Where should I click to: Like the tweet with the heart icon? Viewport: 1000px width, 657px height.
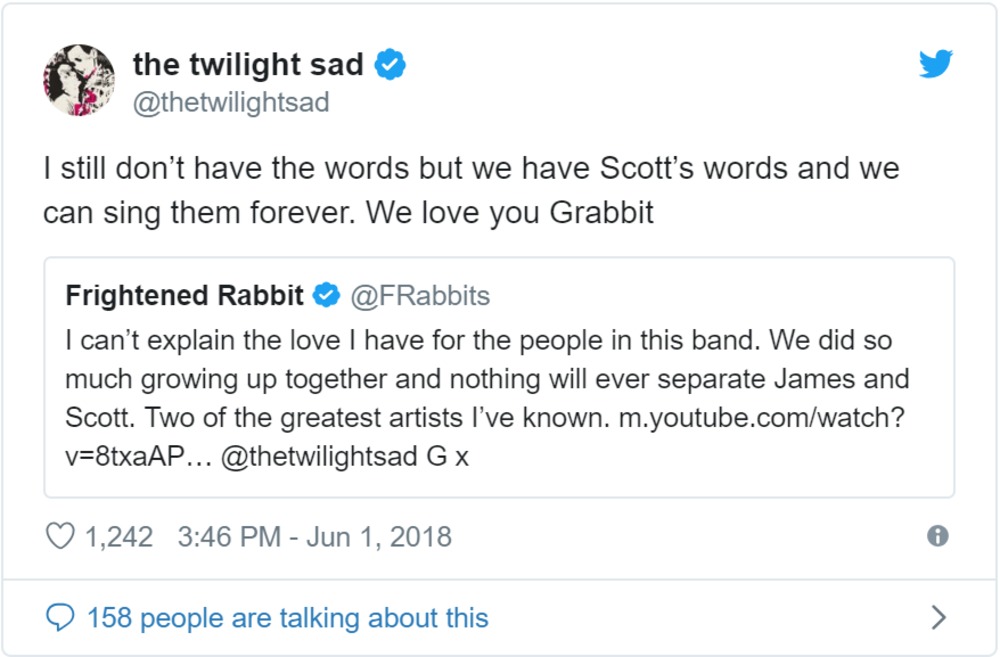(x=61, y=537)
